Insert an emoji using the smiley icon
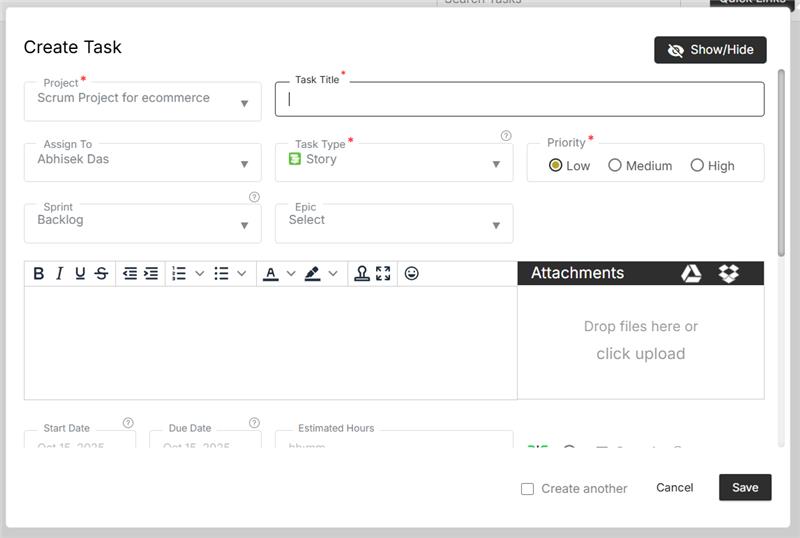This screenshot has width=800, height=538. [x=411, y=273]
